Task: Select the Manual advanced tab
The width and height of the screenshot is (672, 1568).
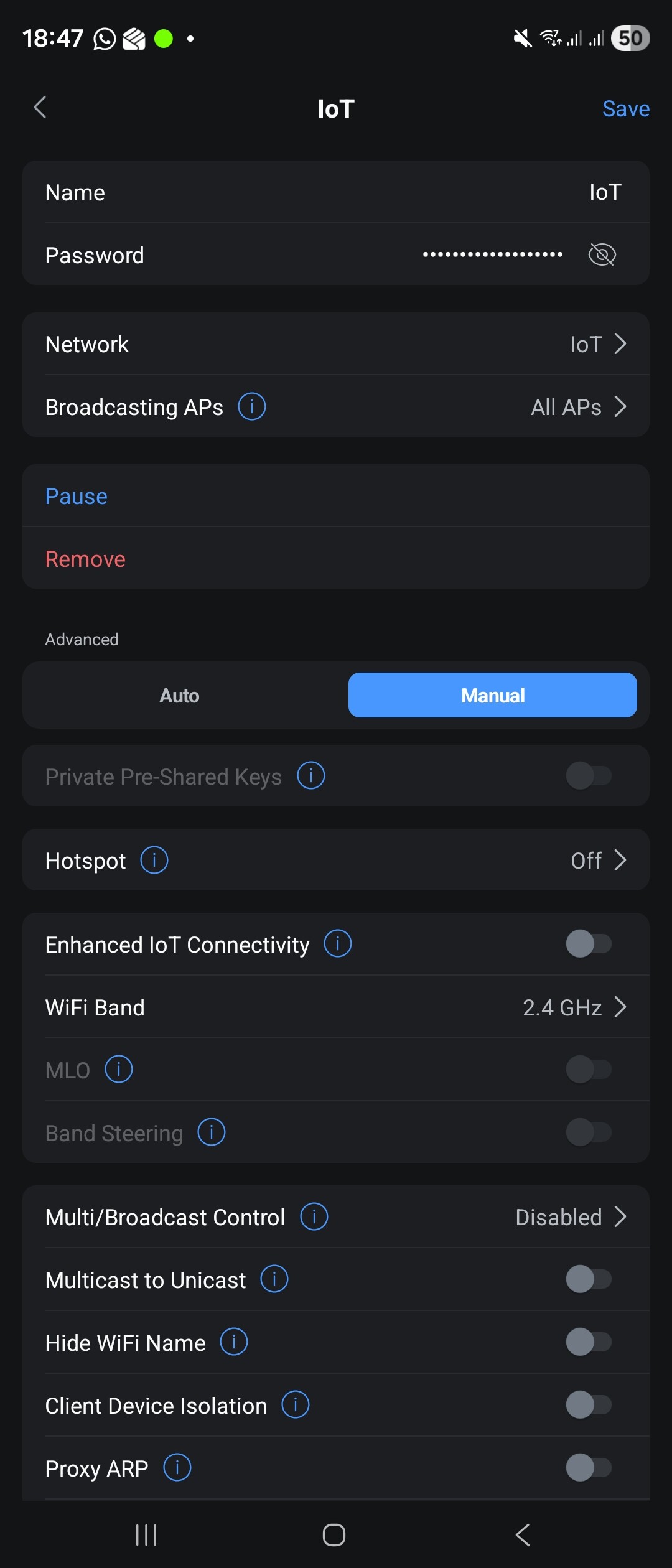Action: pyautogui.click(x=492, y=696)
